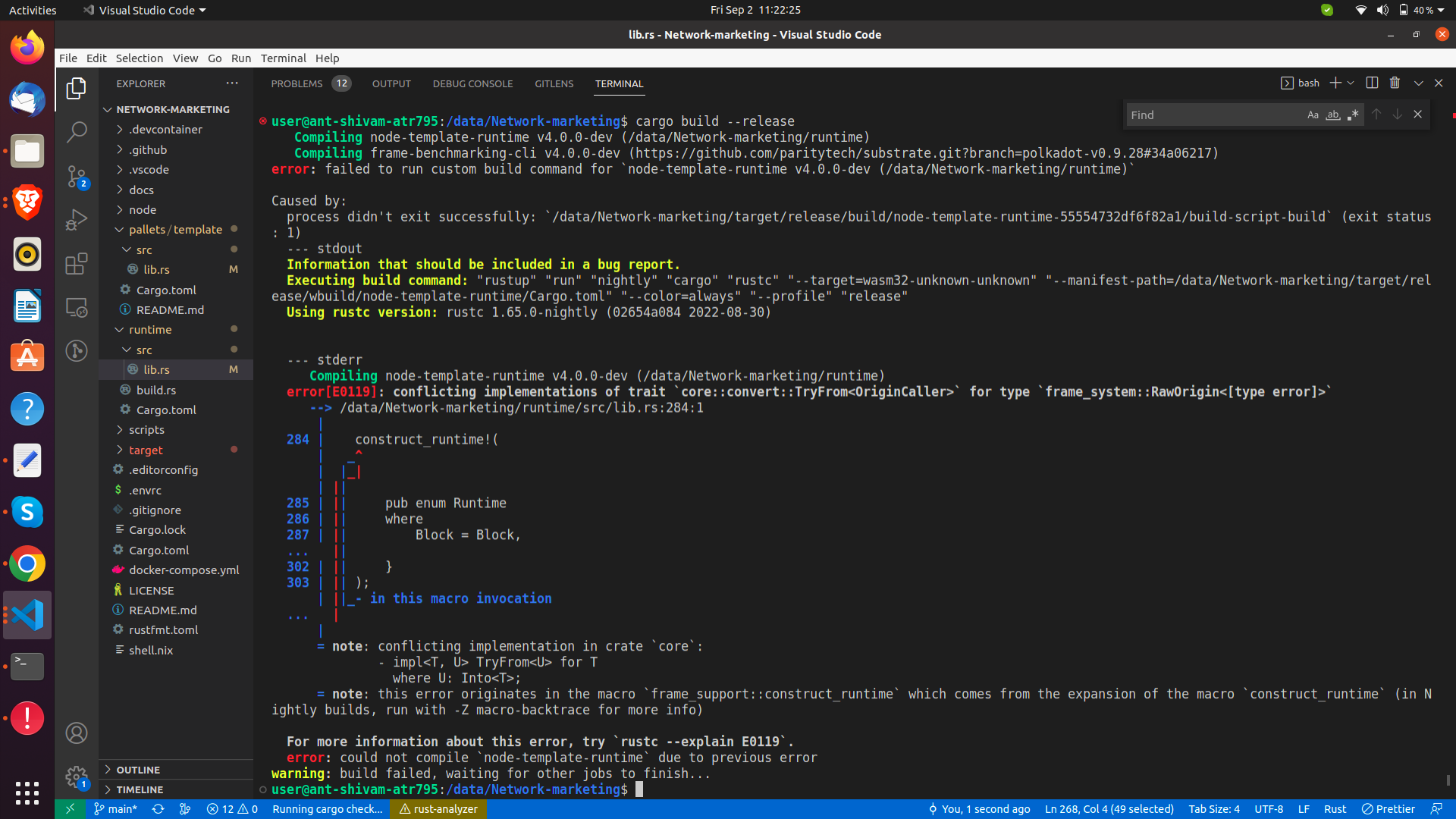1456x819 pixels.
Task: Open Terminal app from the Ubuntu dock
Action: tap(27, 667)
